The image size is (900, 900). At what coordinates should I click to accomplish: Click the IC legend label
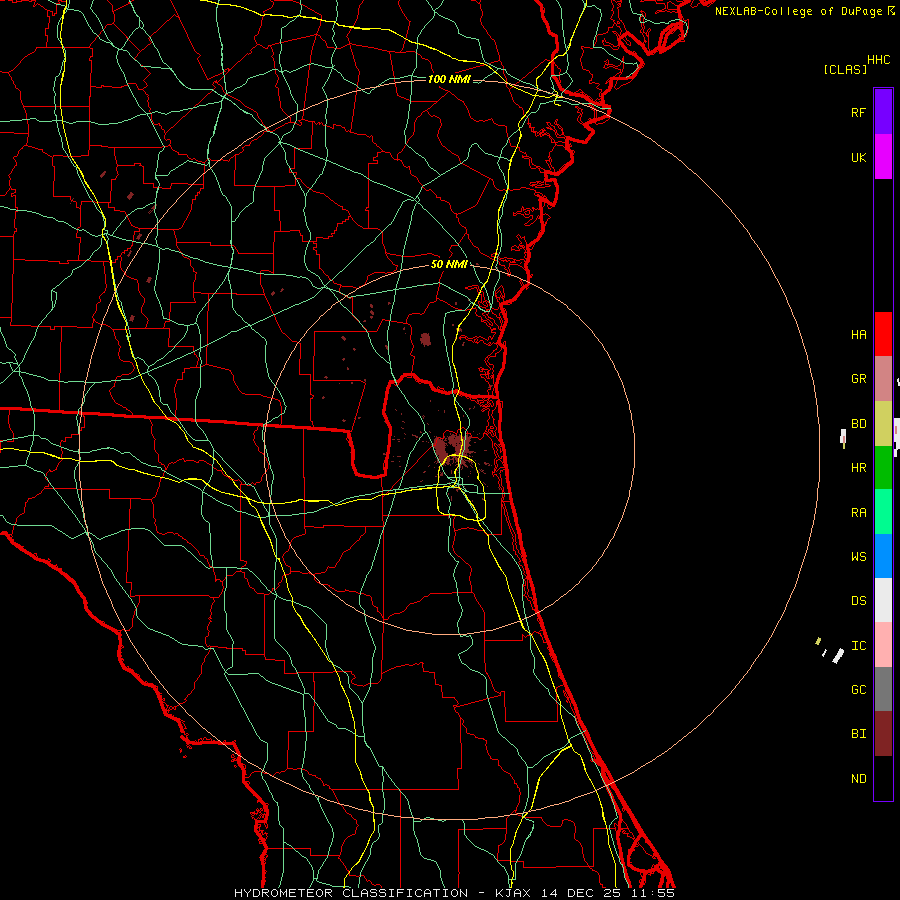click(x=858, y=646)
